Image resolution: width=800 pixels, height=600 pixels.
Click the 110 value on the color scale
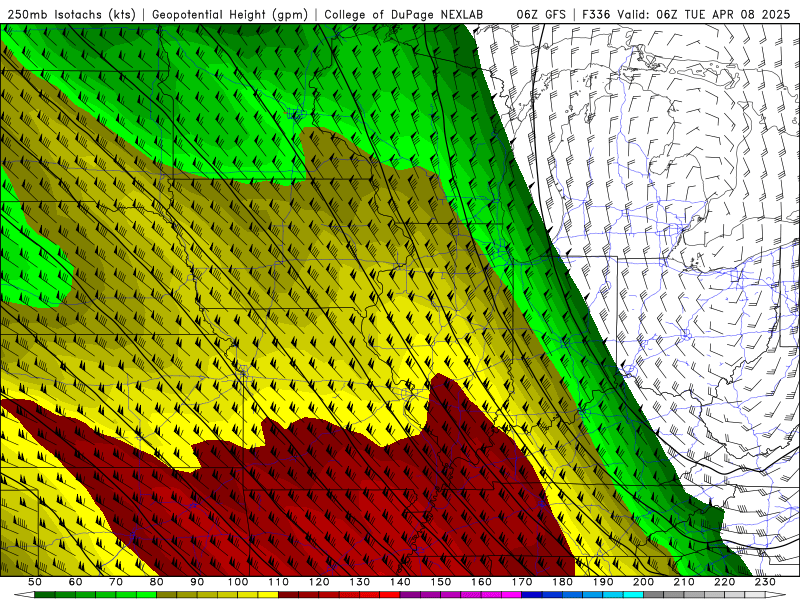279,582
